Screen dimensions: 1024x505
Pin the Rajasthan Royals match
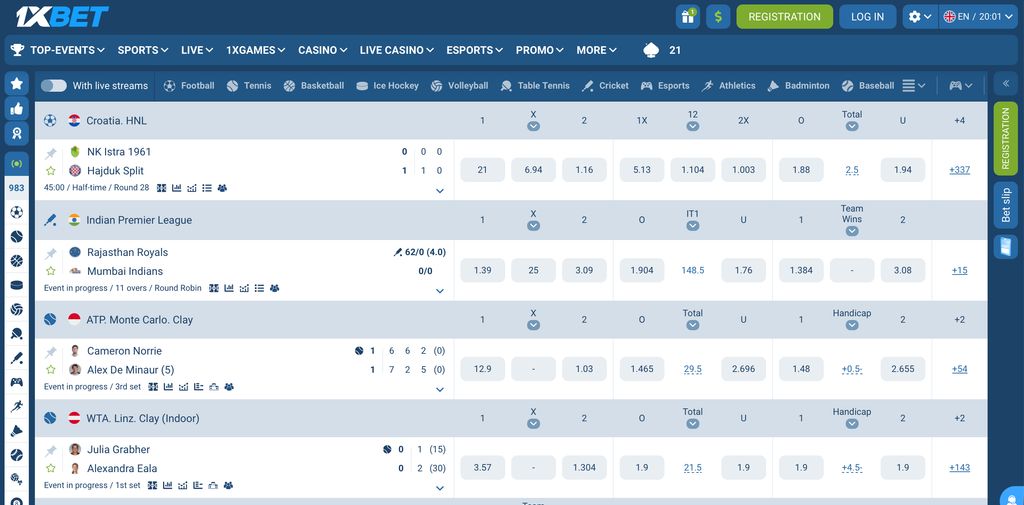[50, 253]
